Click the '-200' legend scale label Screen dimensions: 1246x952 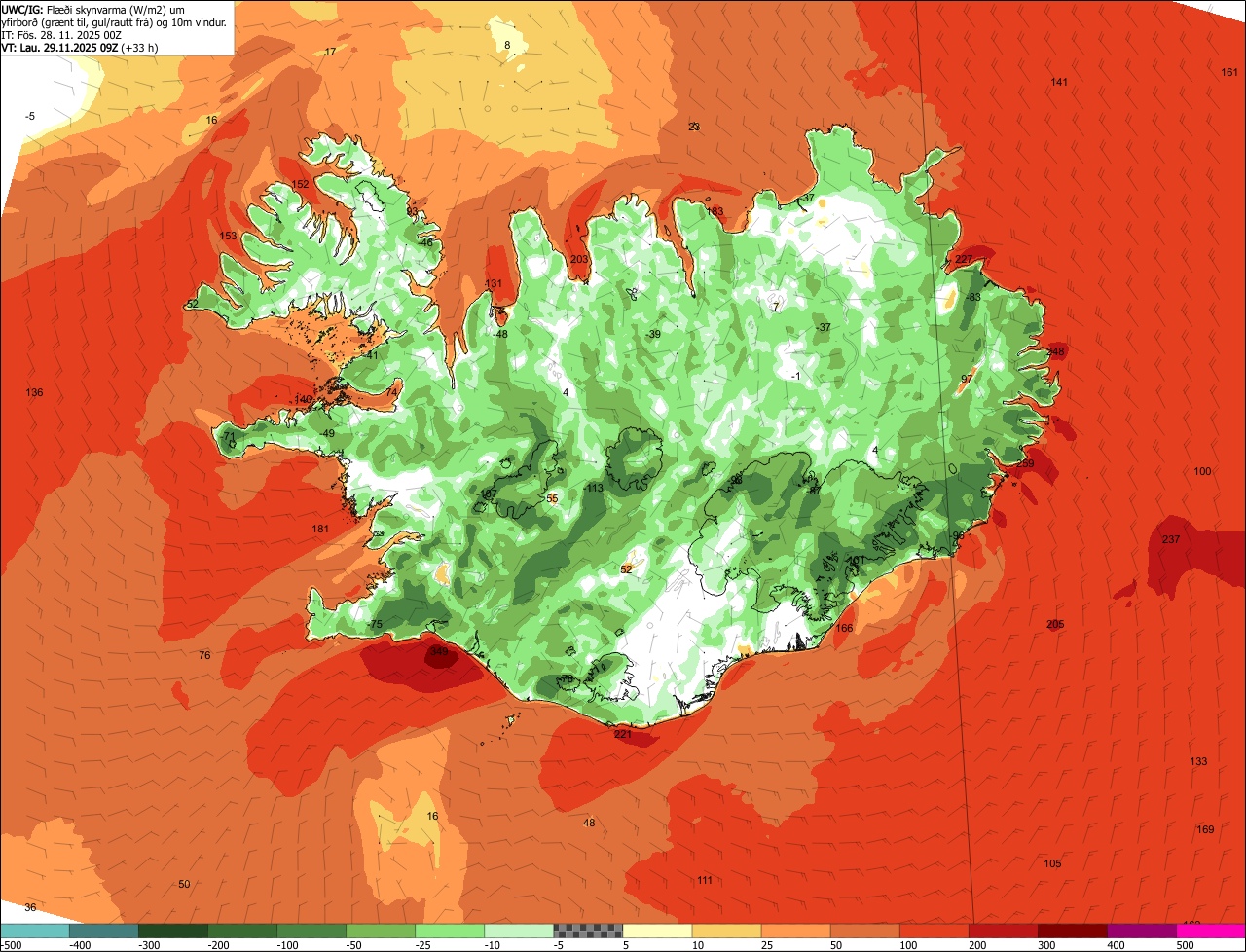tap(220, 945)
